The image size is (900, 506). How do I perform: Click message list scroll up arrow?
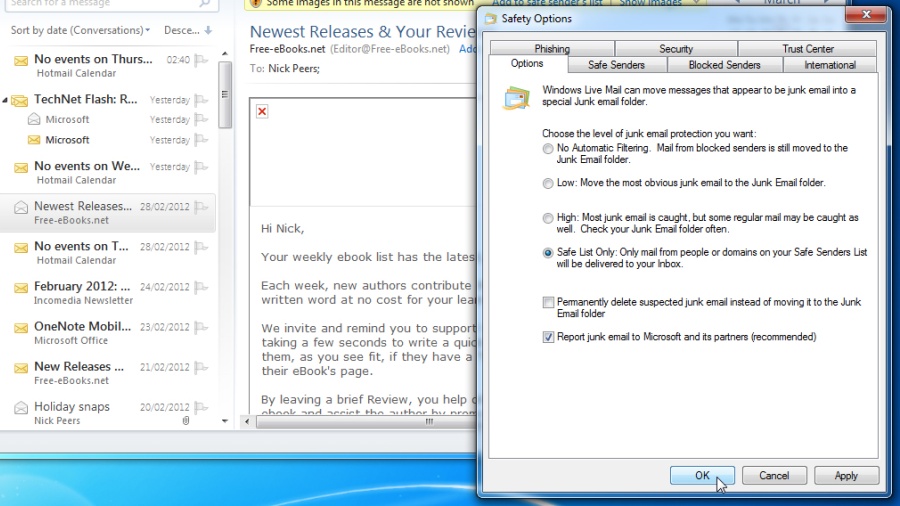click(x=225, y=53)
